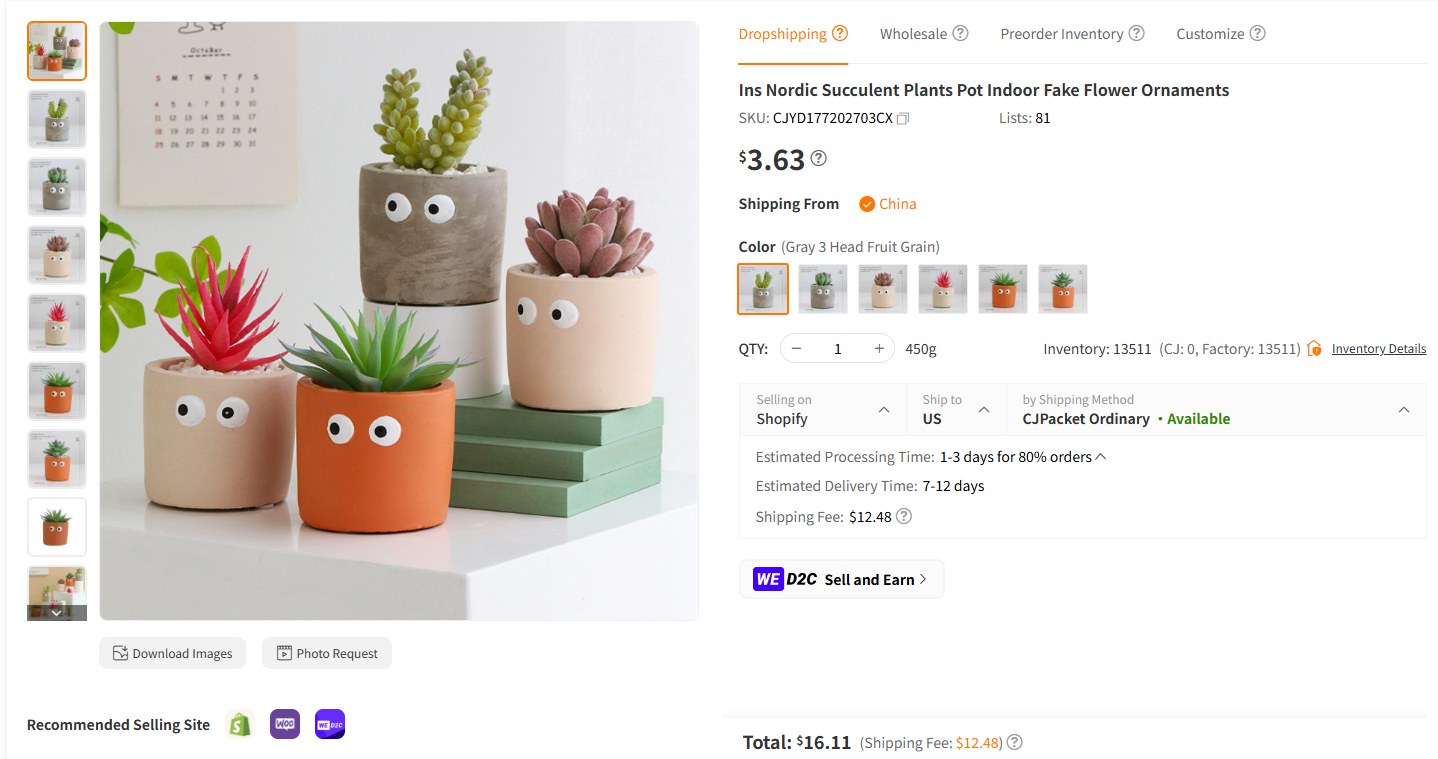The image size is (1438, 759).
Task: Click the orange China checkmark badge
Action: pos(868,203)
